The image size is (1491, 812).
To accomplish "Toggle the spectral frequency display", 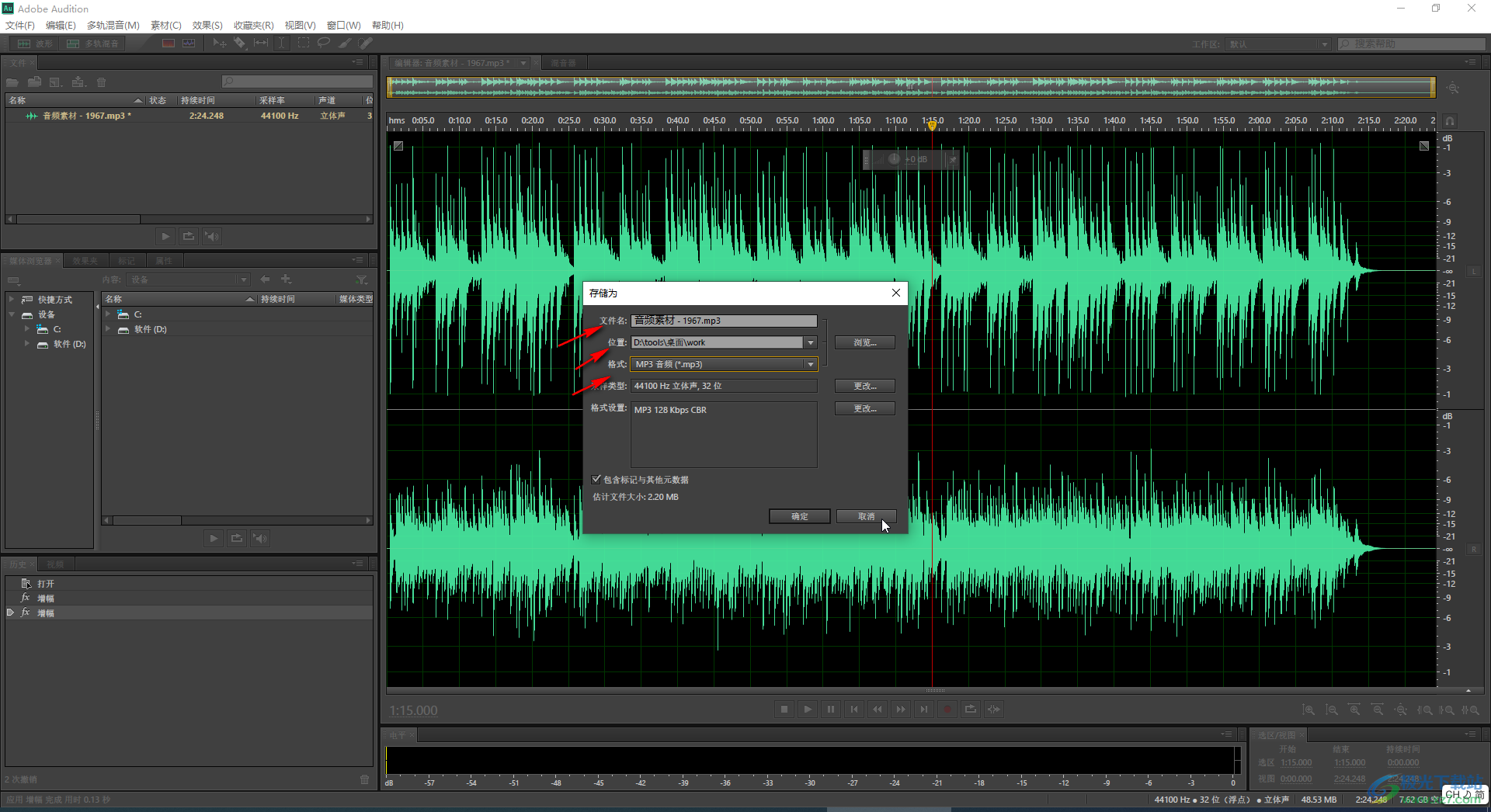I will 169,43.
